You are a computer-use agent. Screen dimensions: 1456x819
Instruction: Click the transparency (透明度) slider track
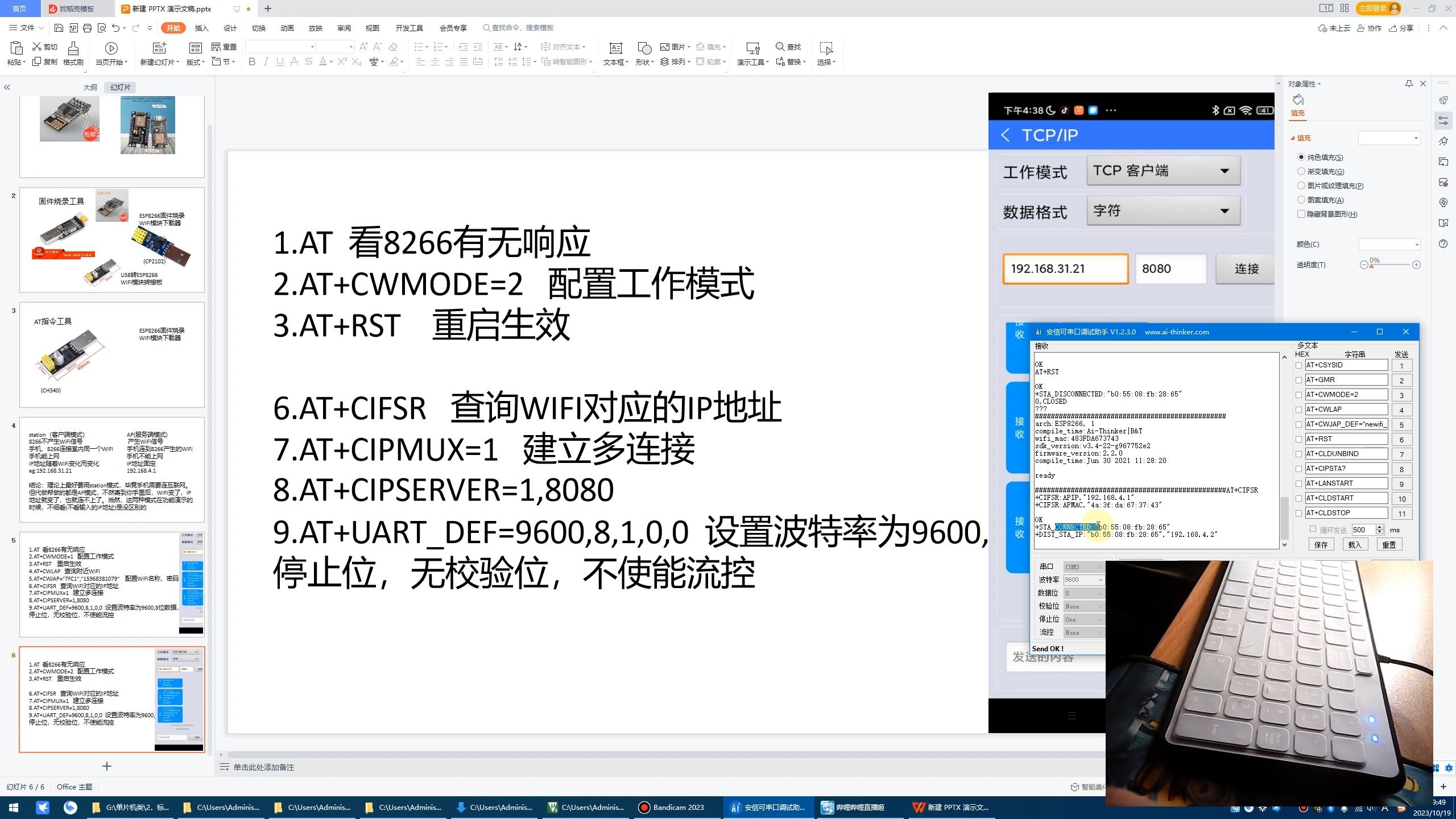(x=1390, y=265)
